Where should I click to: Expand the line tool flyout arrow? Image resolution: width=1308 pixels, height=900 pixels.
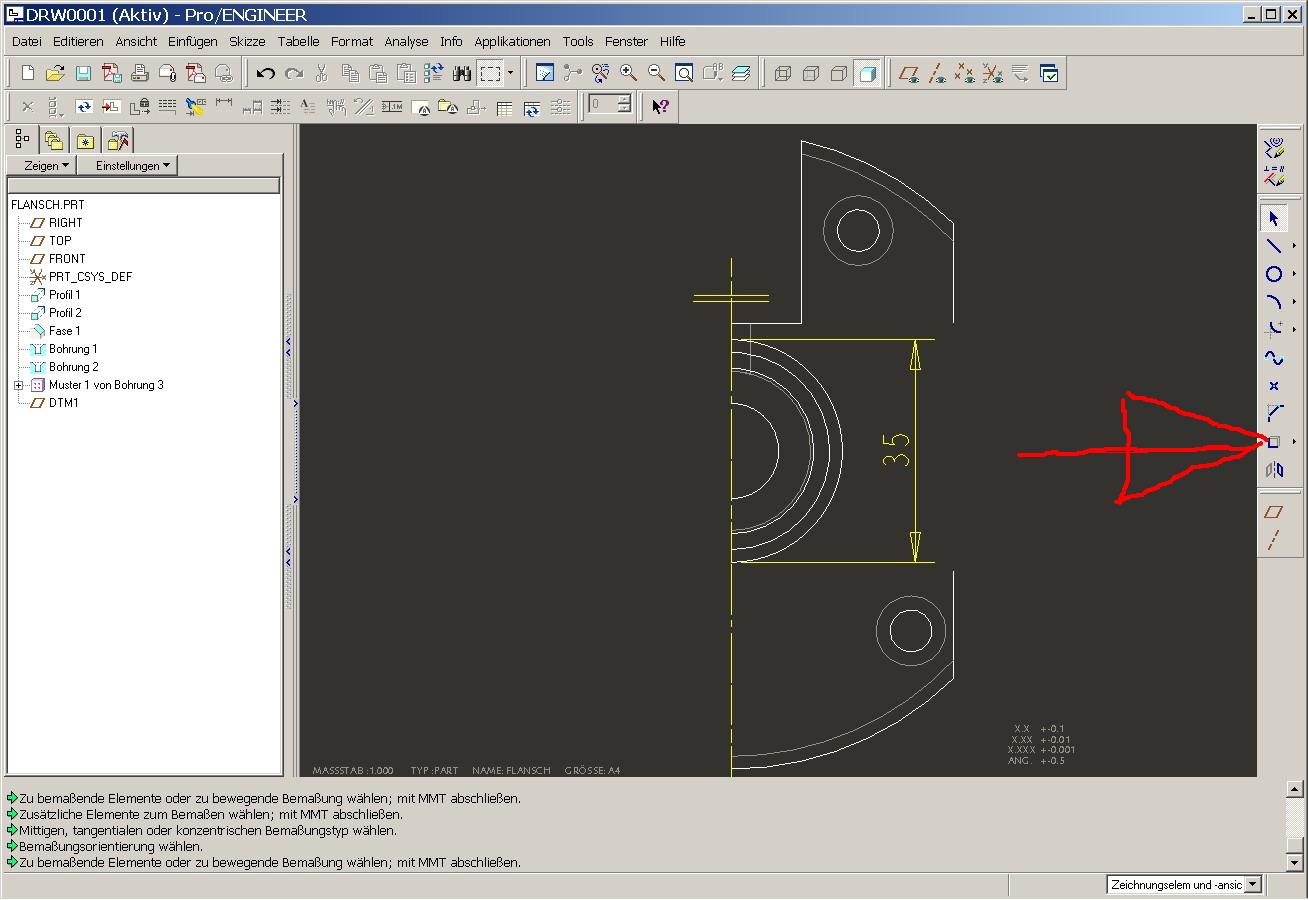1295,246
